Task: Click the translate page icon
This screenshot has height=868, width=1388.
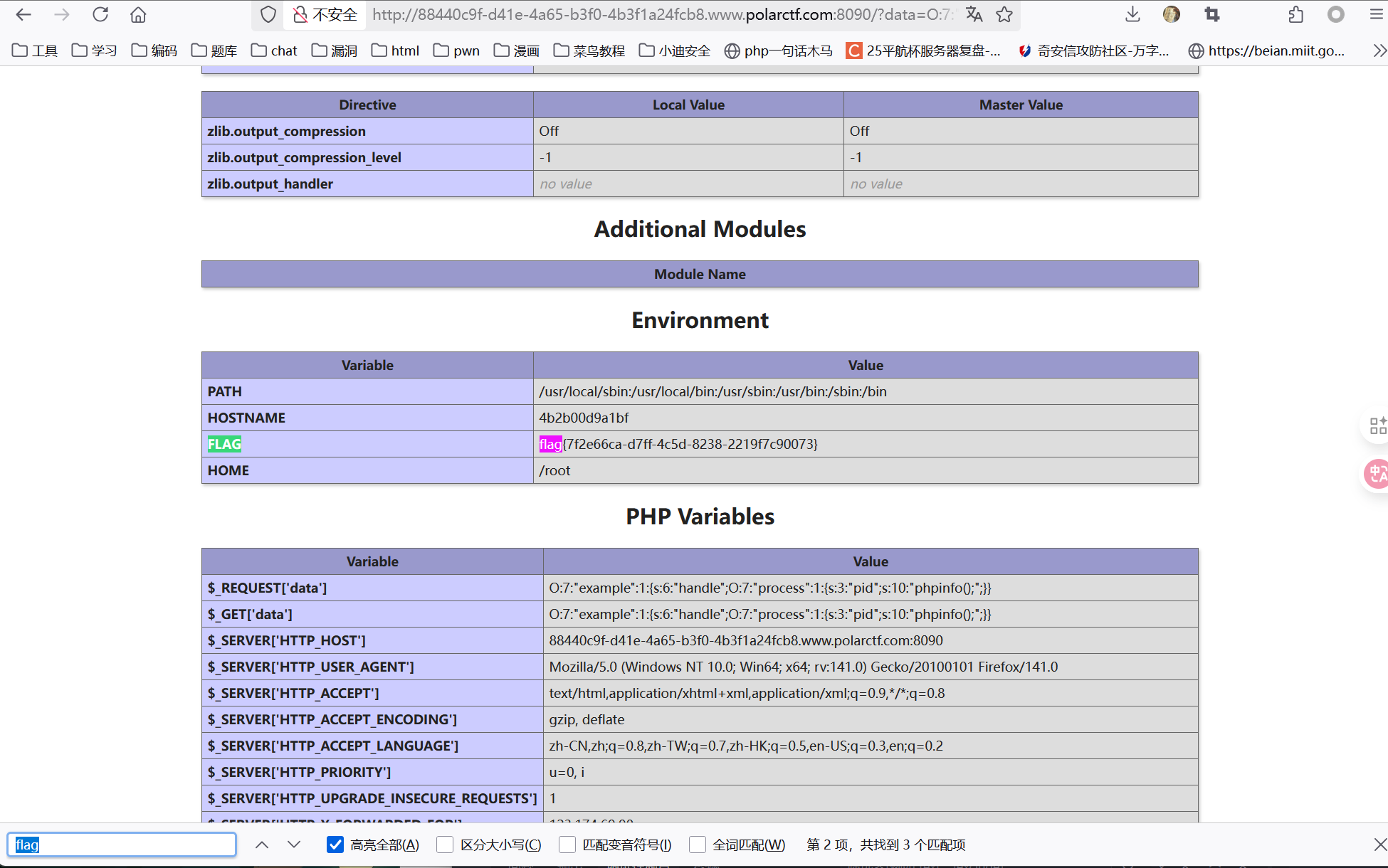Action: click(x=974, y=14)
